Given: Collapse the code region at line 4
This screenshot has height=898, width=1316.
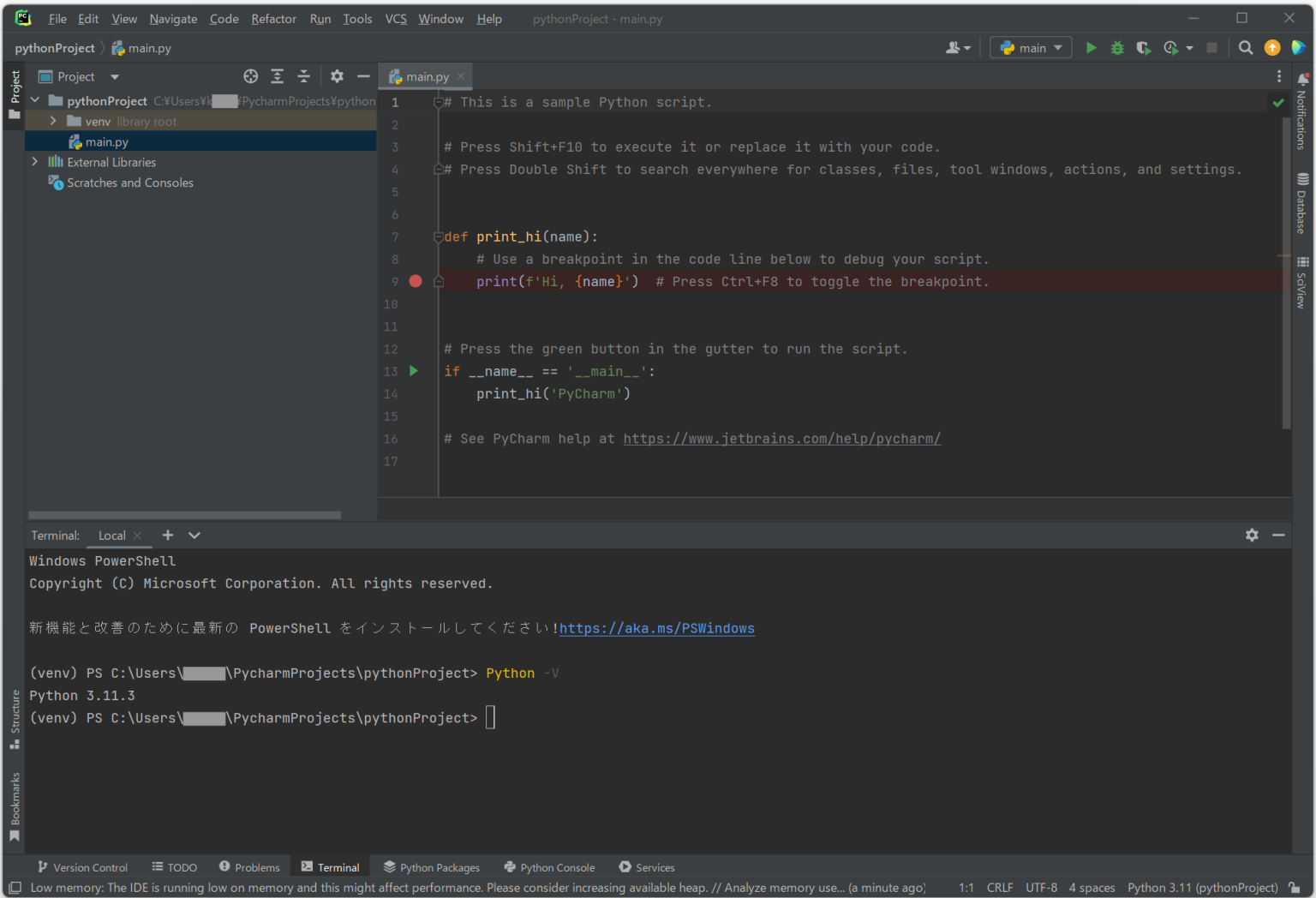Looking at the screenshot, I should tap(437, 169).
